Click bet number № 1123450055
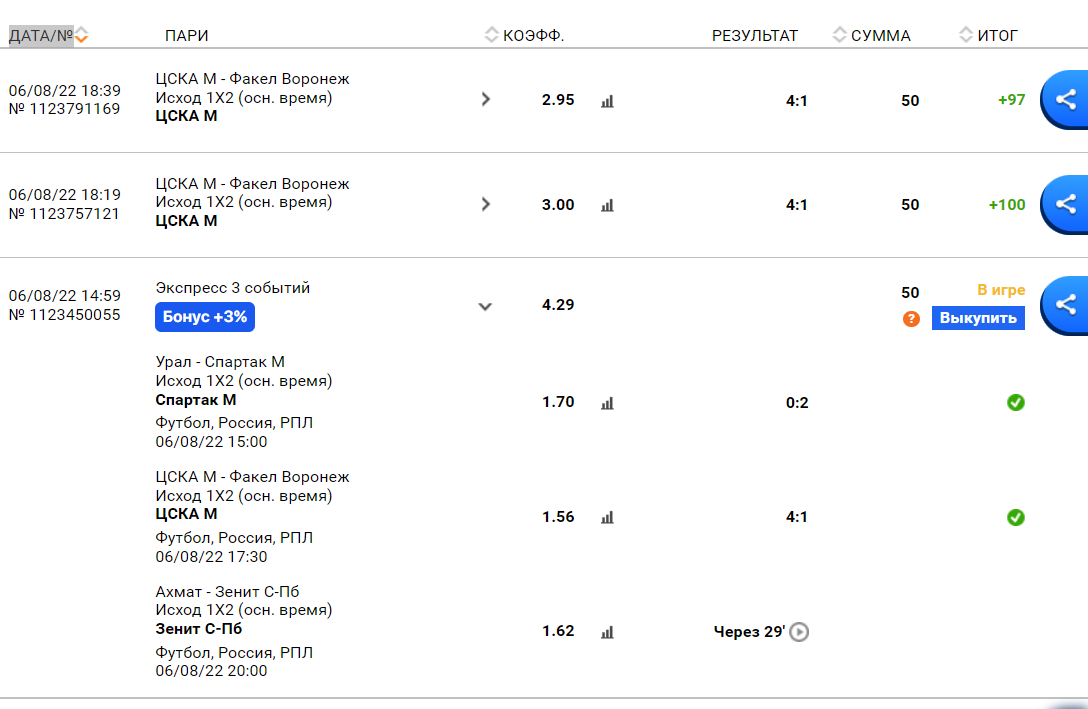The height and width of the screenshot is (709, 1088). (65, 315)
